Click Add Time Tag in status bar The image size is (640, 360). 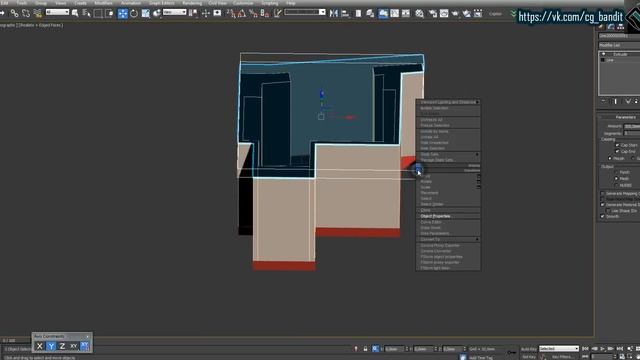pyautogui.click(x=481, y=358)
